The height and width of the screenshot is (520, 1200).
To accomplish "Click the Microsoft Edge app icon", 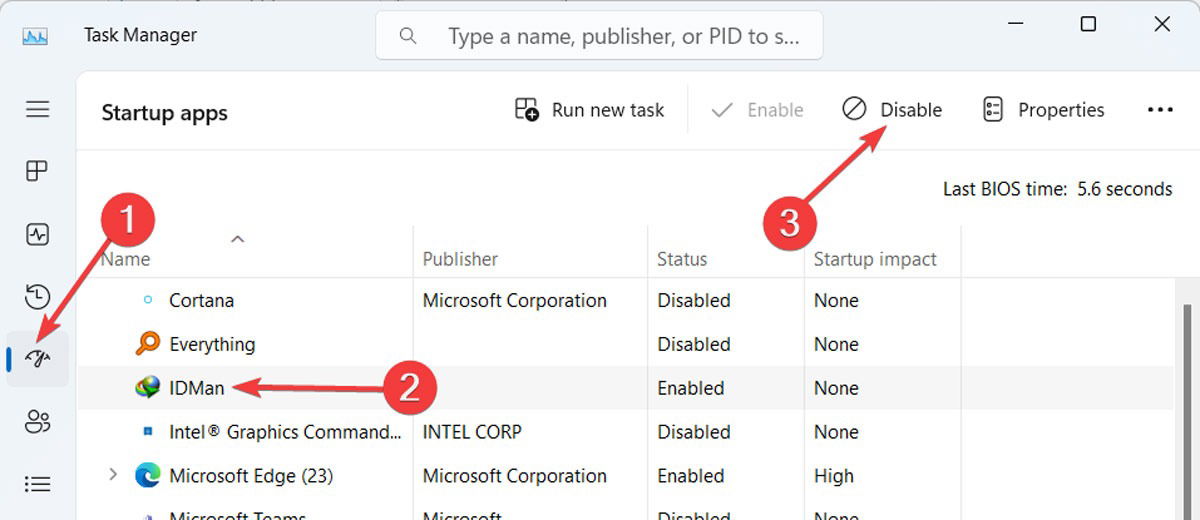I will tap(148, 476).
